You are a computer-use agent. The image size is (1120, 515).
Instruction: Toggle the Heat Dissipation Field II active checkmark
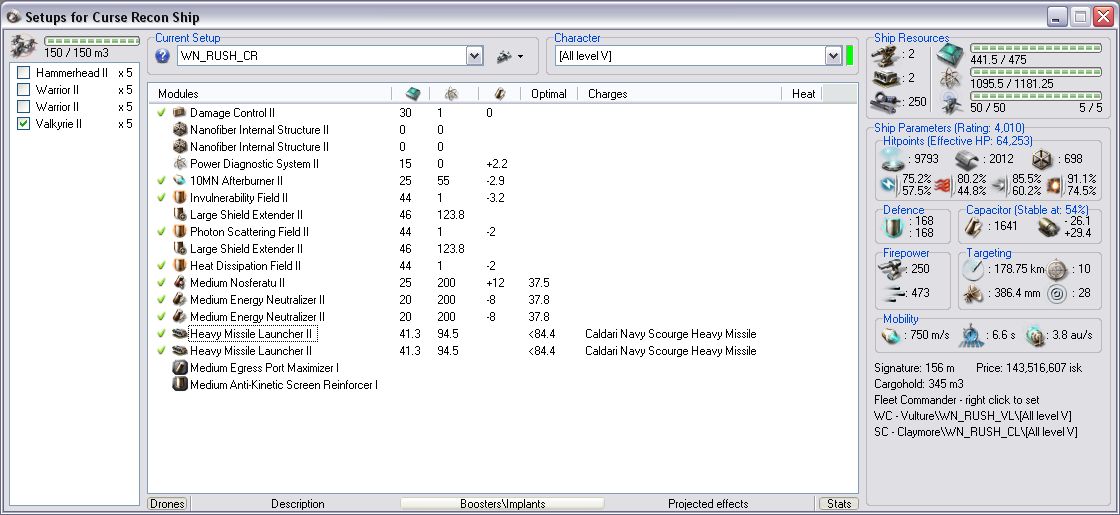[x=161, y=266]
